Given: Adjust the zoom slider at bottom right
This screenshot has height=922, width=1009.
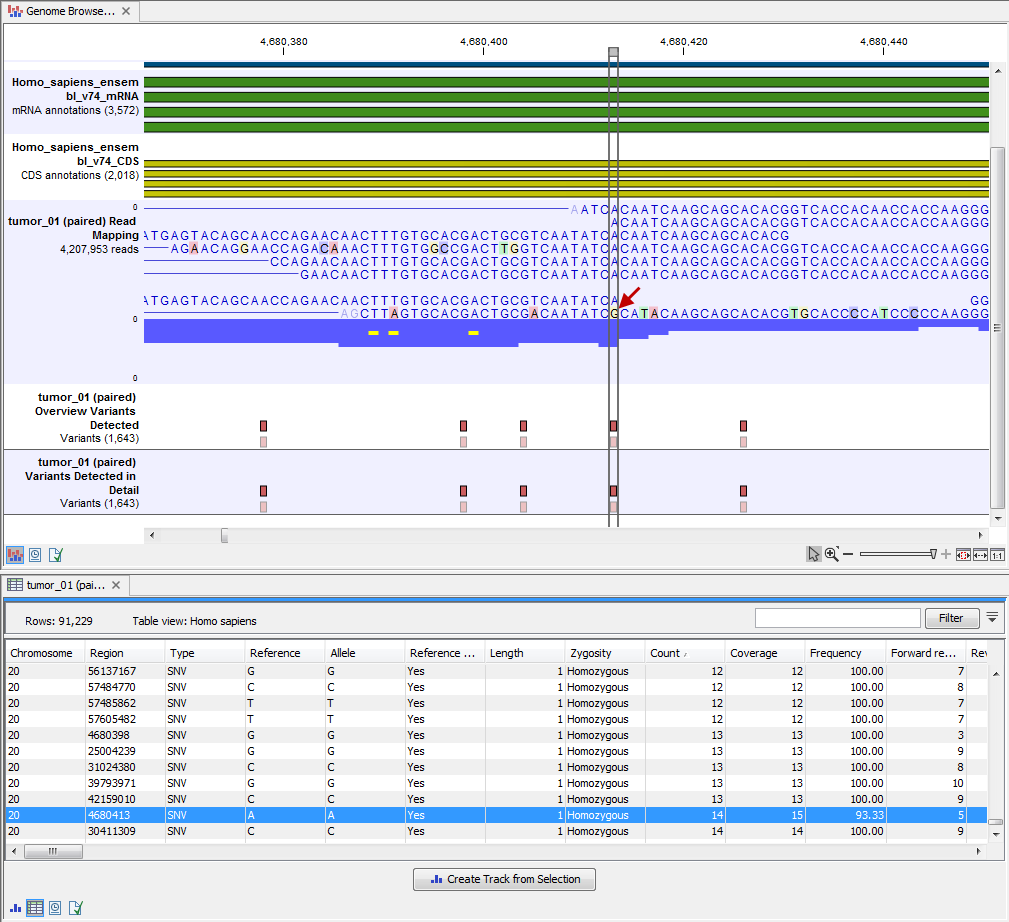Looking at the screenshot, I should coord(895,554).
